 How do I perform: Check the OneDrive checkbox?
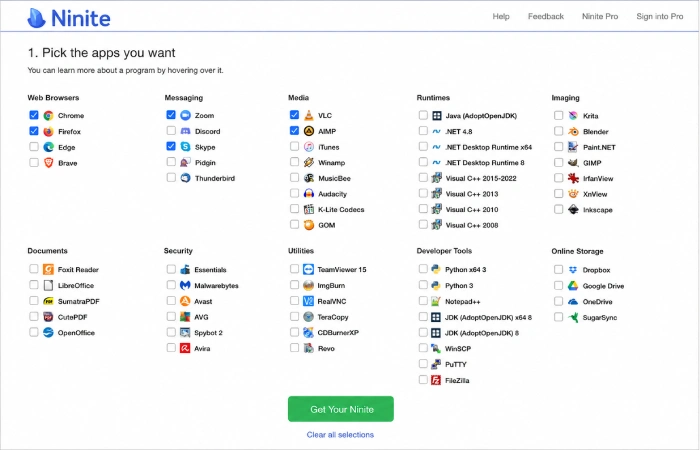pos(558,301)
